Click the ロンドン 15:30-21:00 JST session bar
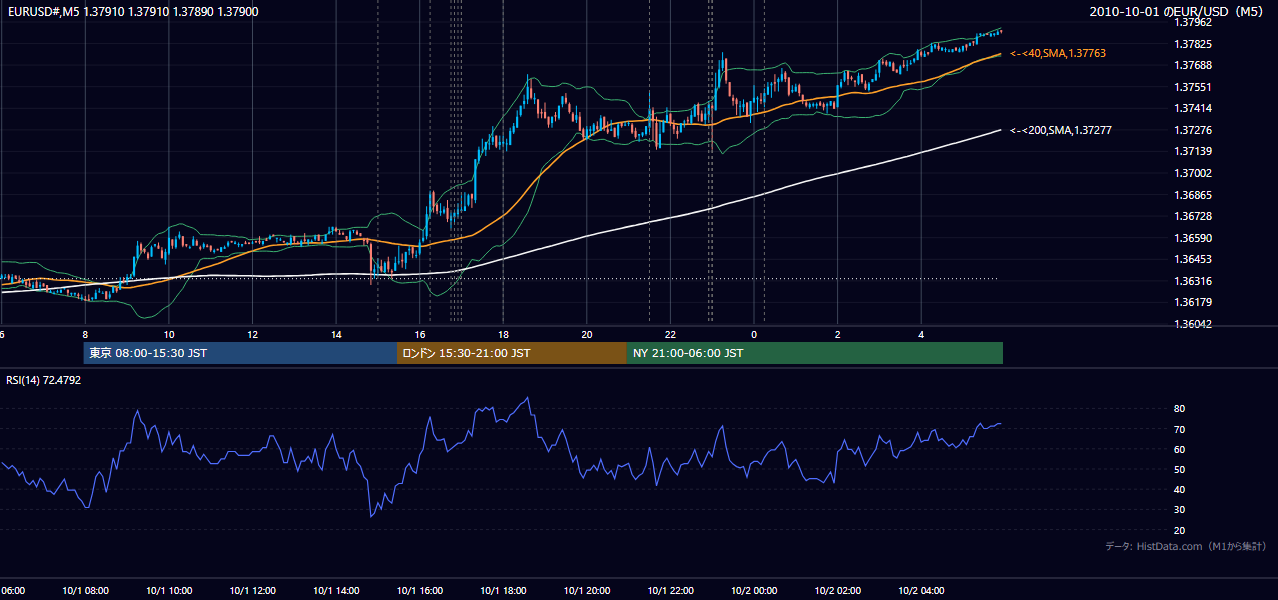 [512, 353]
